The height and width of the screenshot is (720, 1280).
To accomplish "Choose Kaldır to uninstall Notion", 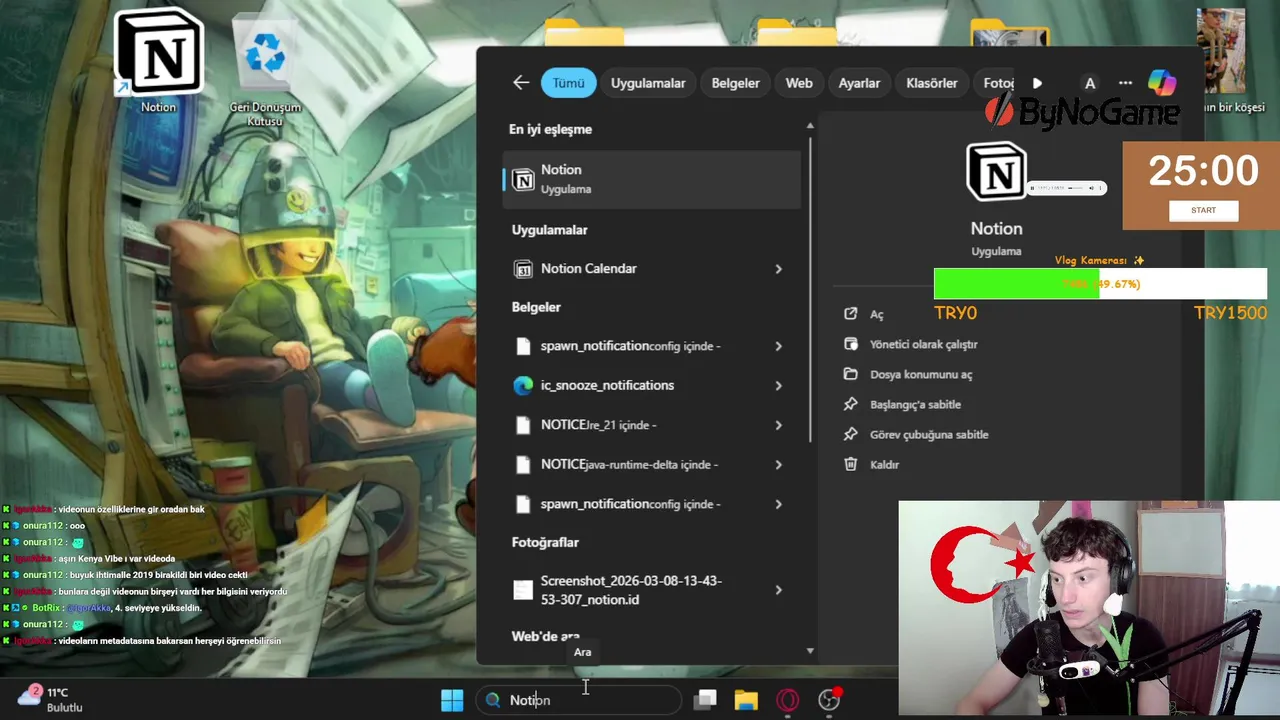I will 884,464.
